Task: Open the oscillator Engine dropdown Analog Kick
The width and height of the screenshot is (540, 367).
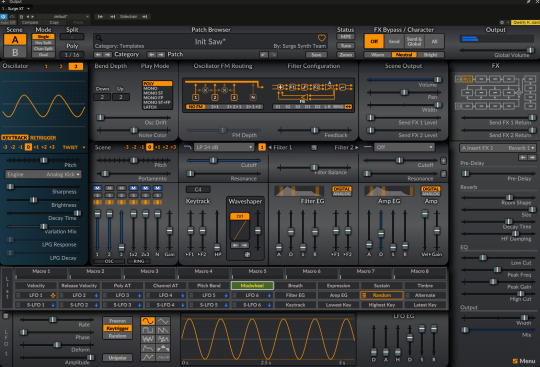Action: tap(43, 175)
